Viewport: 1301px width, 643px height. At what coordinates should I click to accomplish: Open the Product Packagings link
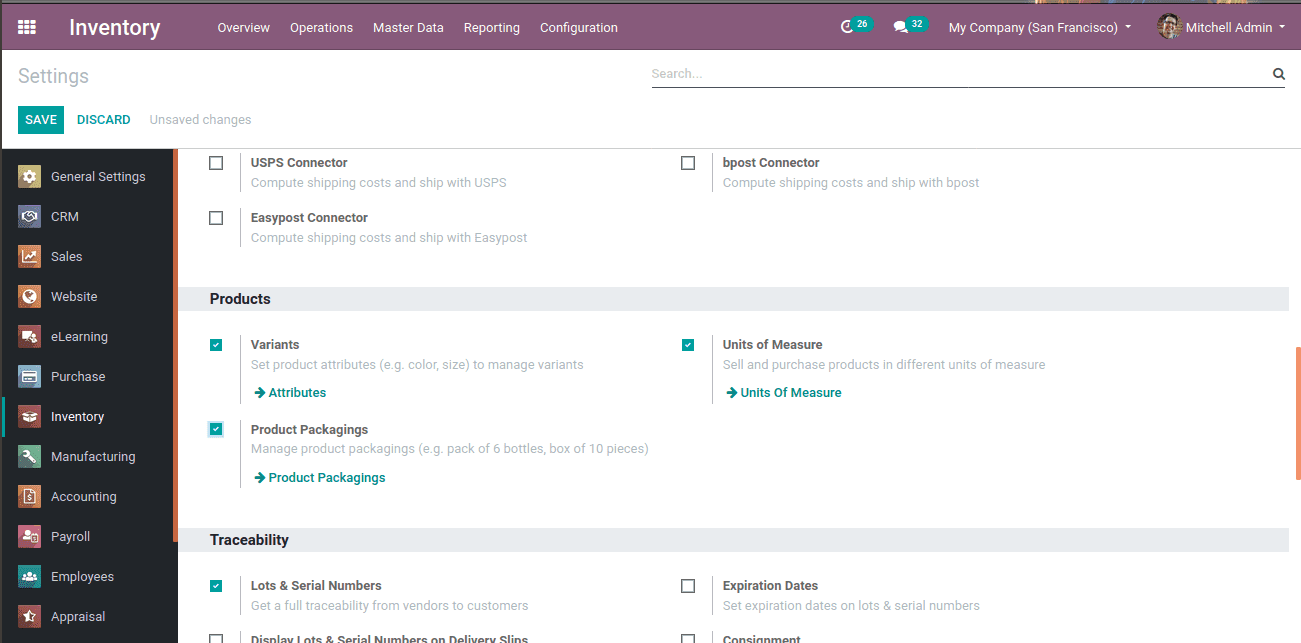pos(320,478)
